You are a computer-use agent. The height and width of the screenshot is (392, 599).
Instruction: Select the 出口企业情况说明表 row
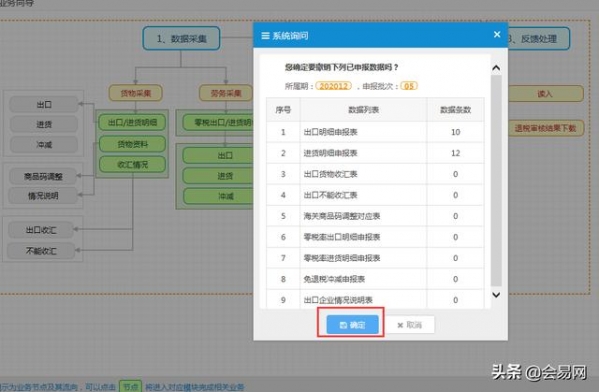375,300
